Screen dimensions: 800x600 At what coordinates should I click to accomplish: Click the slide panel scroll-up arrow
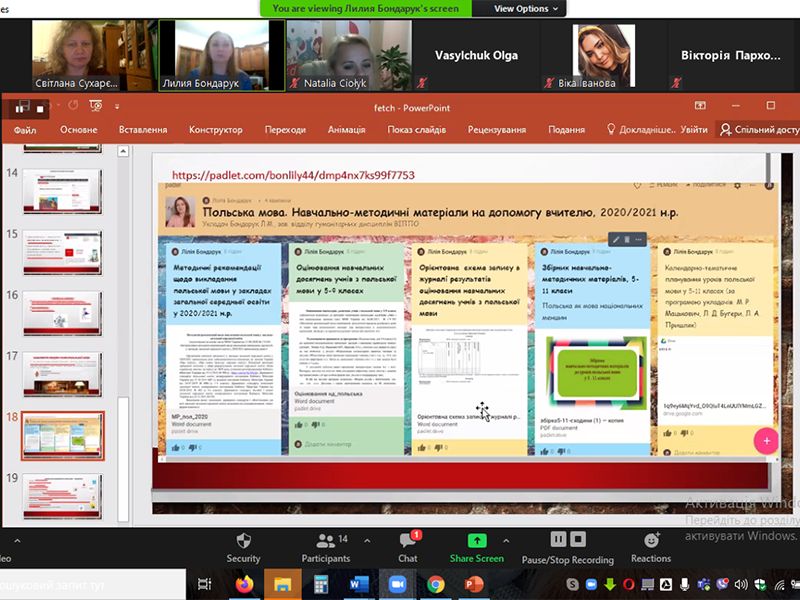[123, 151]
